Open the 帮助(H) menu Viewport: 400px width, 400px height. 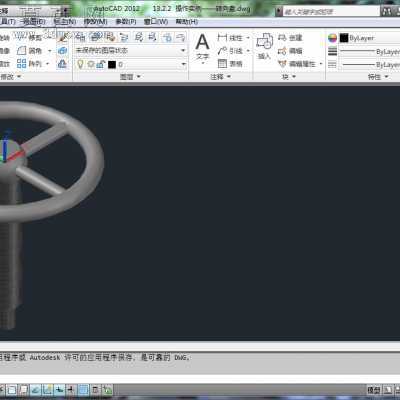click(x=187, y=22)
